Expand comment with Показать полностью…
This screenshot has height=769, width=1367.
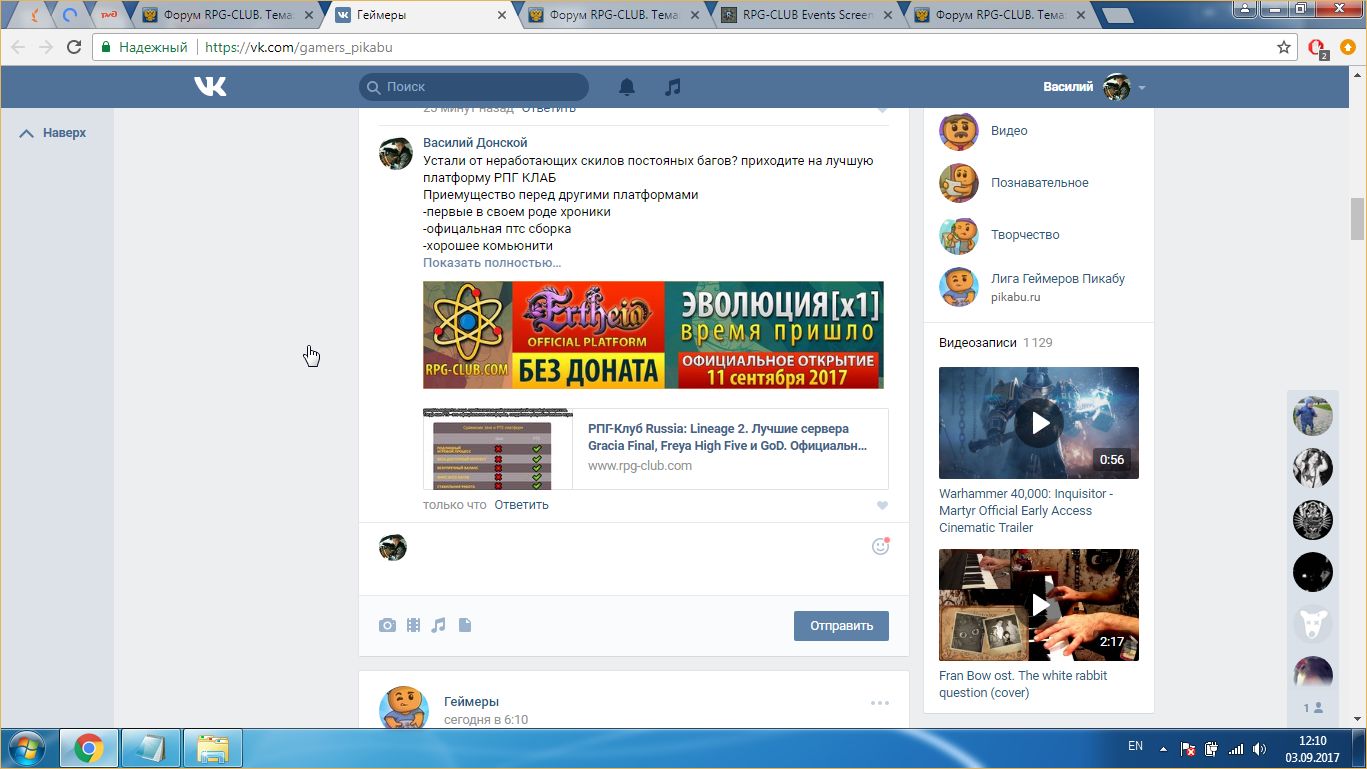492,263
